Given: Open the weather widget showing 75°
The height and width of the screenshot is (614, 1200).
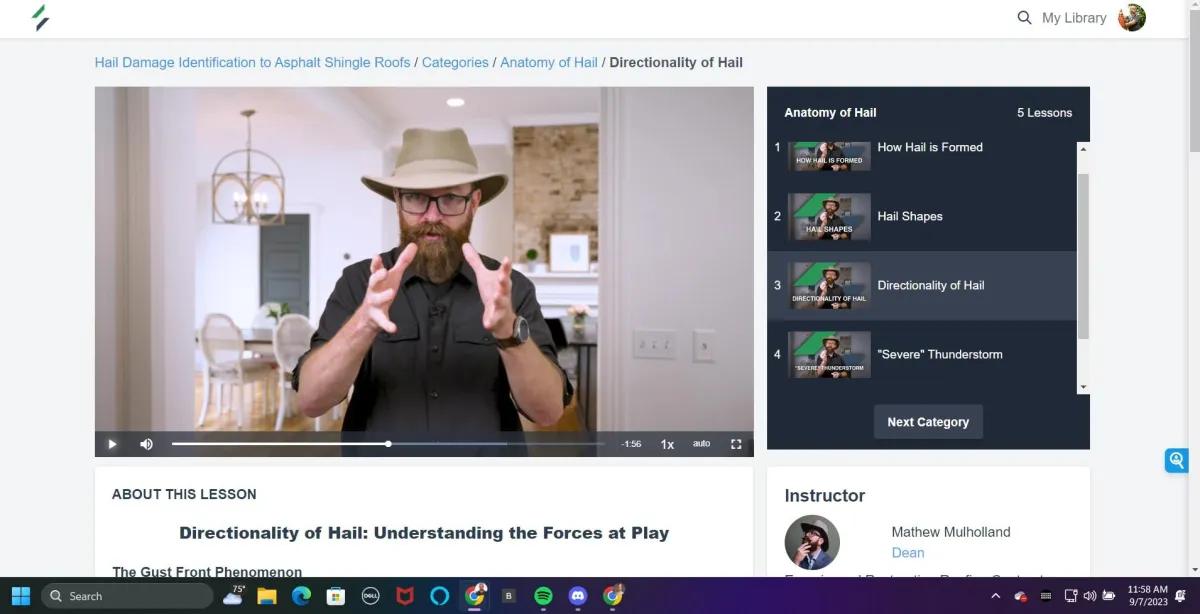Looking at the screenshot, I should click(x=234, y=596).
